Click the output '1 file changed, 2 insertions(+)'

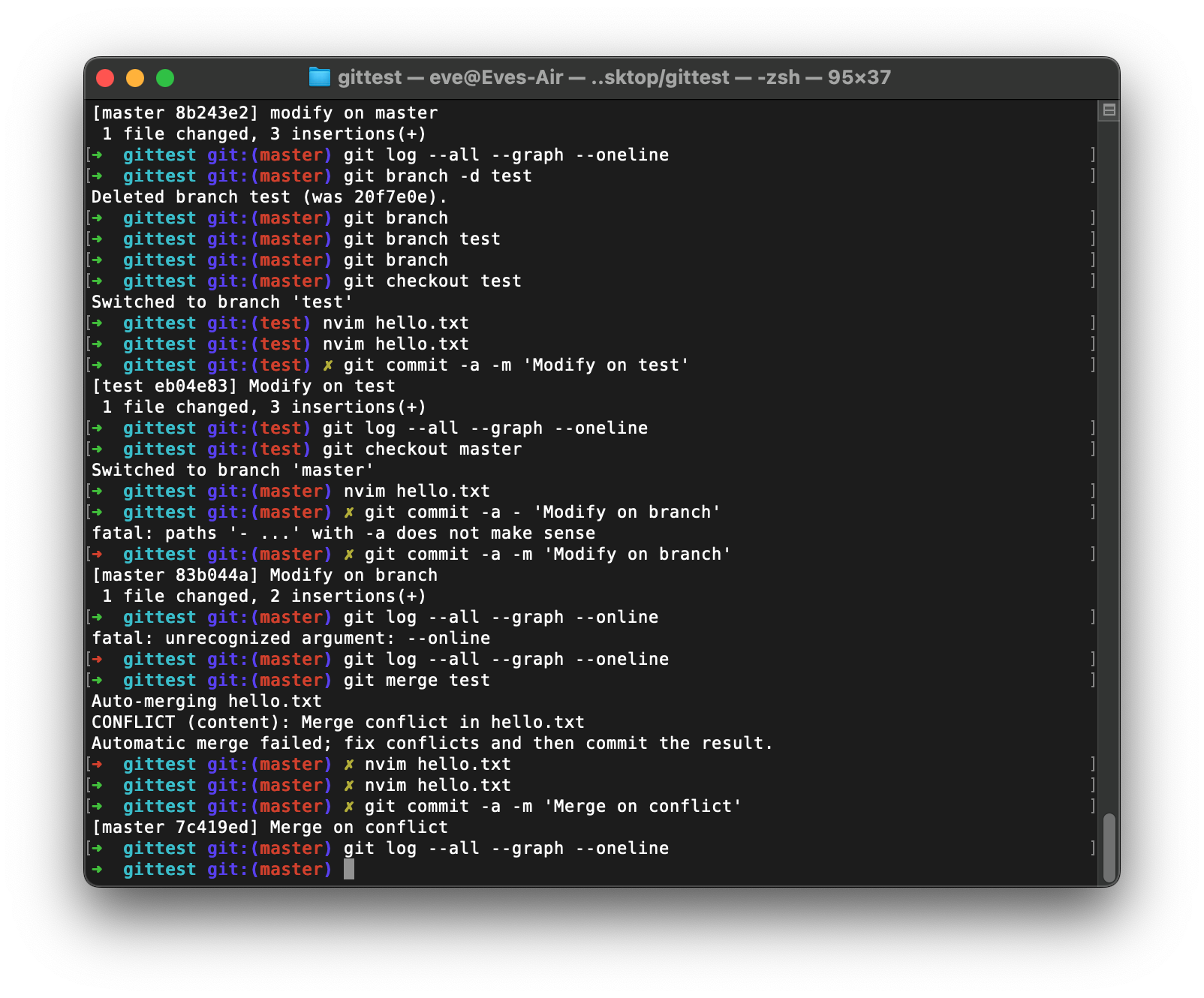[264, 597]
